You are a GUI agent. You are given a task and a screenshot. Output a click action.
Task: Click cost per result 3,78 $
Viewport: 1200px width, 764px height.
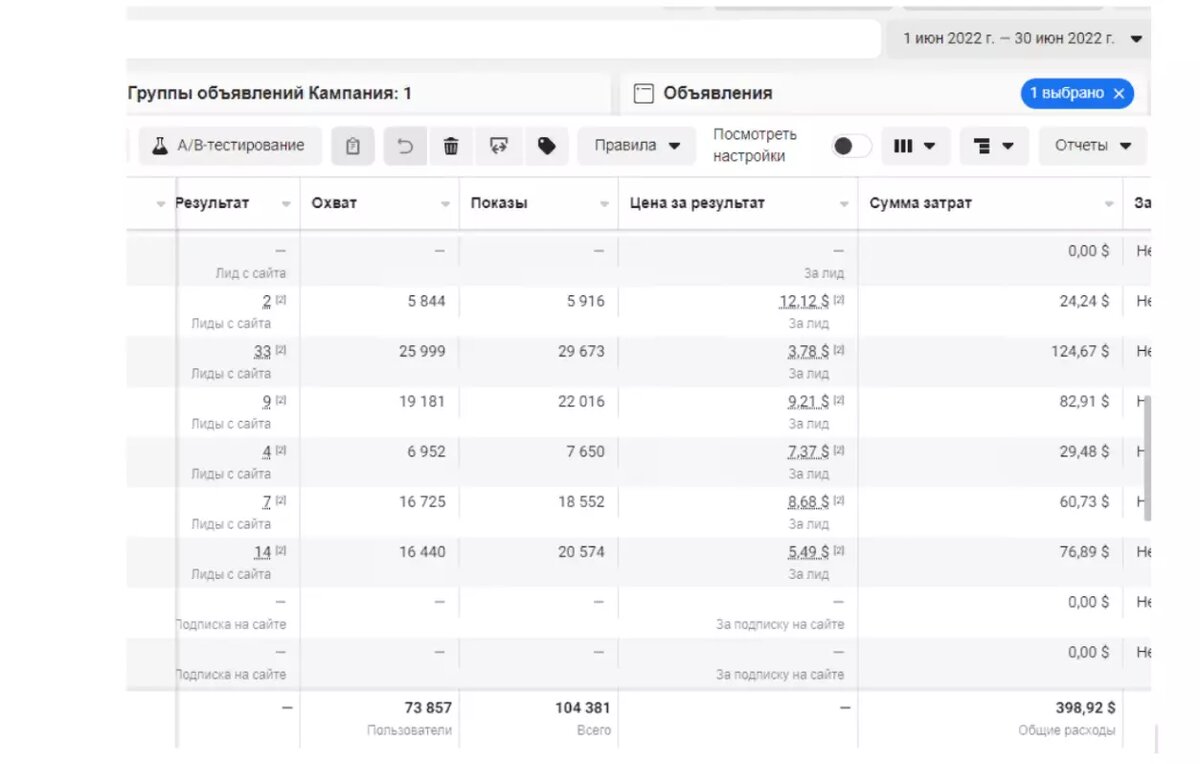[808, 352]
